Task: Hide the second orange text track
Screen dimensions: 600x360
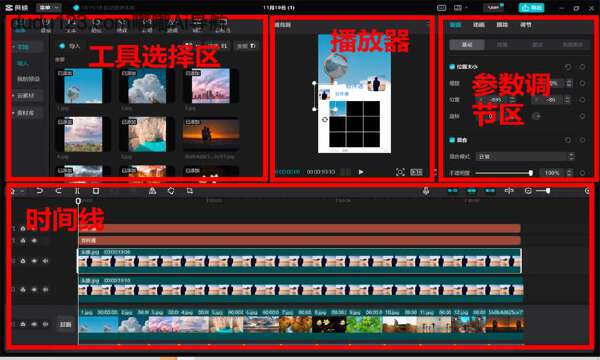Action: coord(34,241)
